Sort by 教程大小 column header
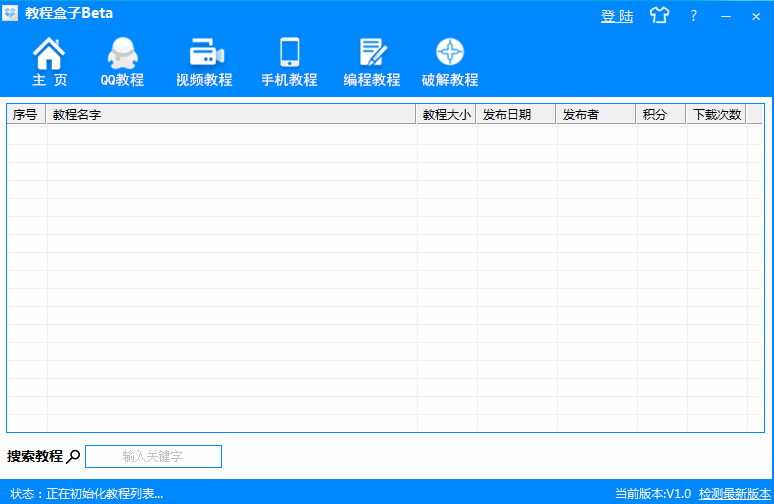 point(446,115)
